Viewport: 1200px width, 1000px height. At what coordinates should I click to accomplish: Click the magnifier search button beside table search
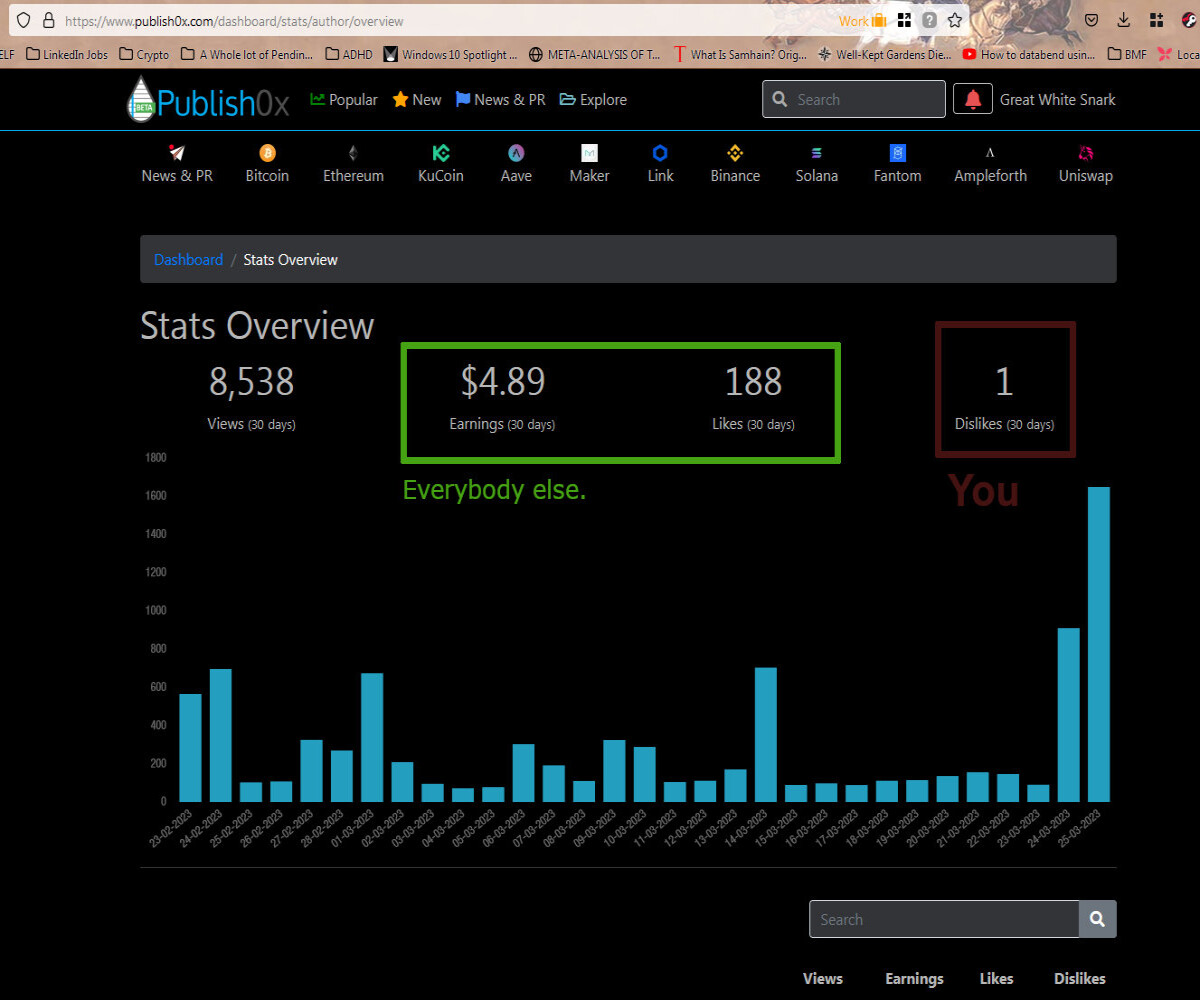pos(1097,919)
